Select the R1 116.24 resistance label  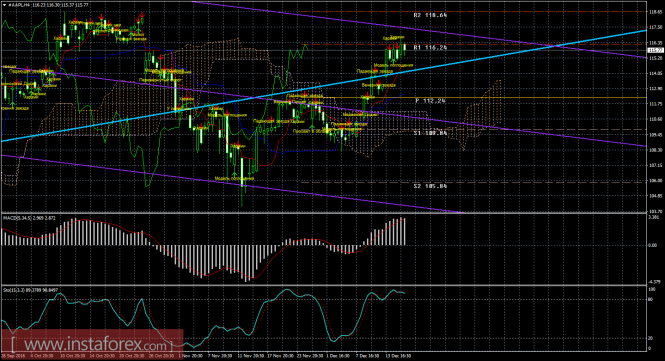(430, 48)
